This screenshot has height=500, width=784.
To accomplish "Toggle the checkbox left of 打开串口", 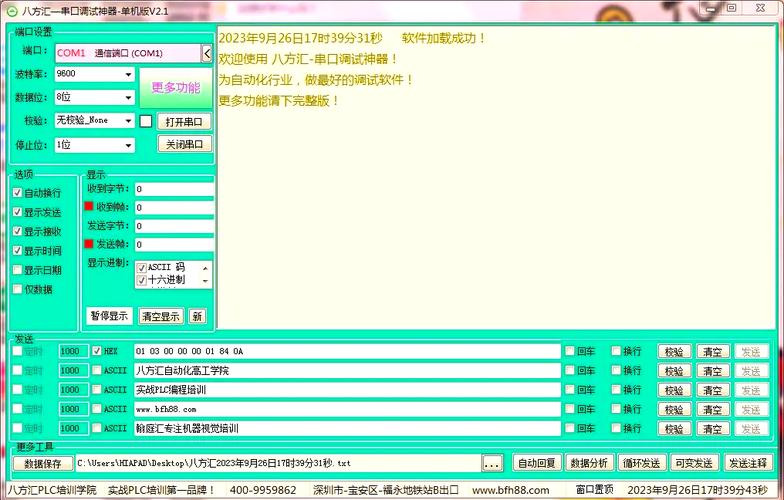I will pos(146,121).
